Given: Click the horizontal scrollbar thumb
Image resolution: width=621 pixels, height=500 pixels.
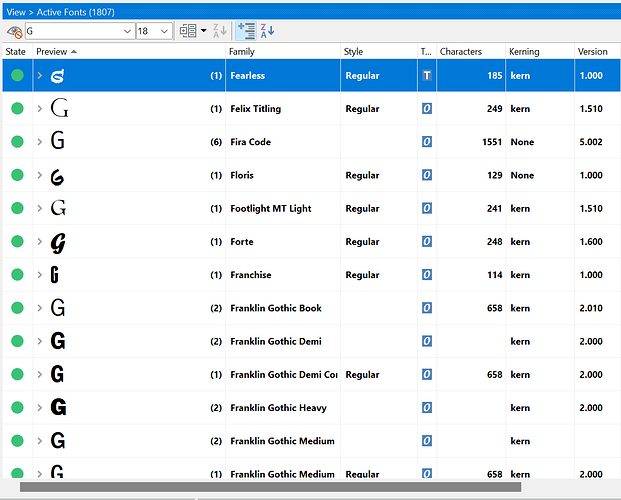Looking at the screenshot, I should click(x=270, y=487).
